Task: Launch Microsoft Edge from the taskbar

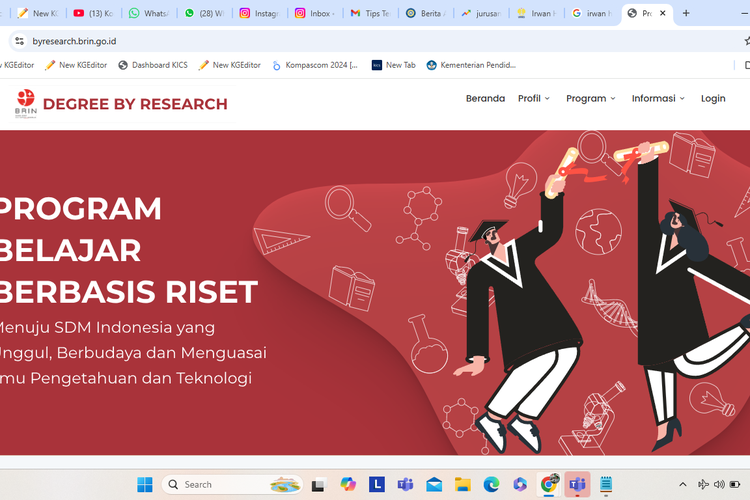Action: coord(491,485)
